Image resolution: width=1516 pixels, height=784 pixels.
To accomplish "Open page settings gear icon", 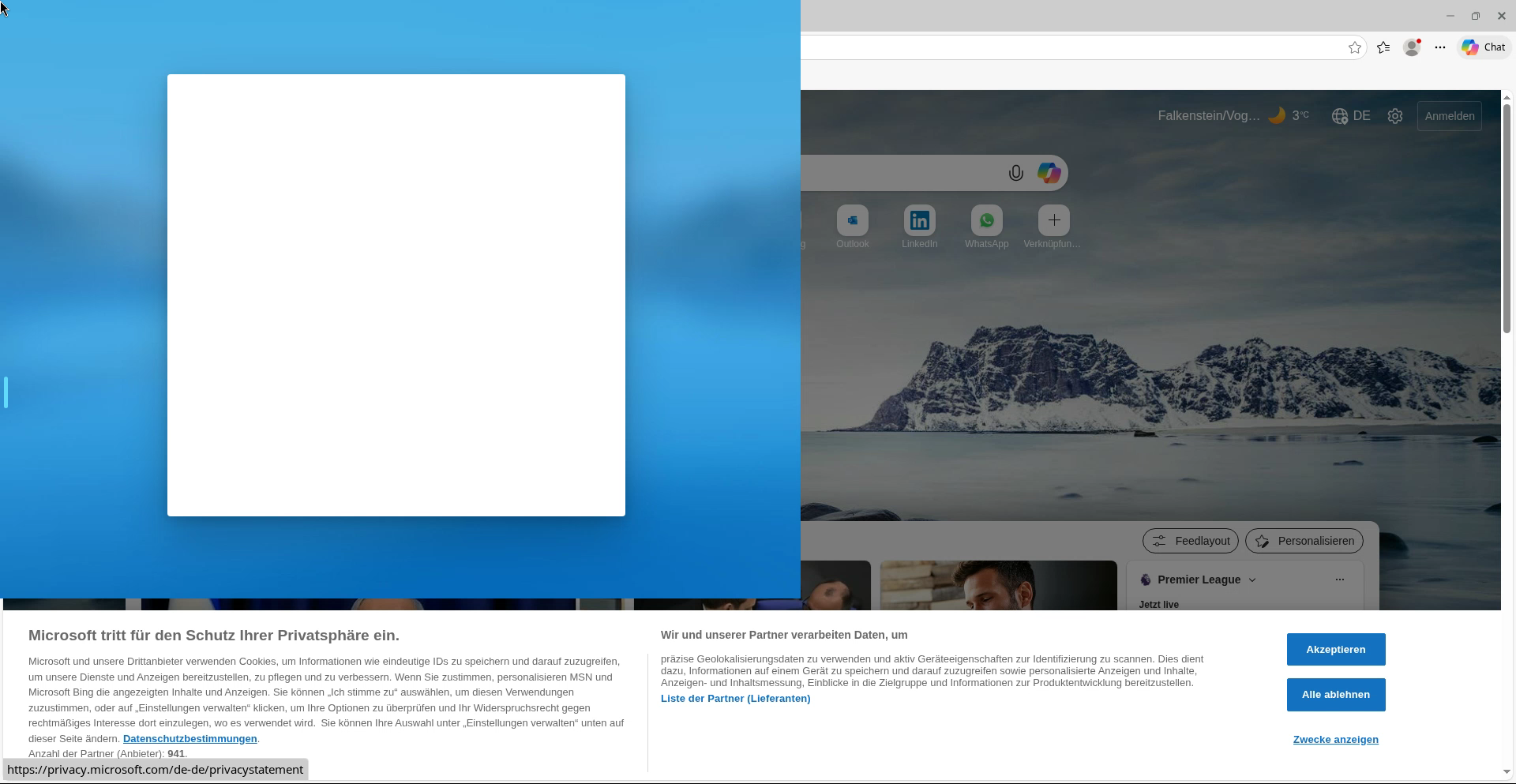I will tap(1395, 116).
